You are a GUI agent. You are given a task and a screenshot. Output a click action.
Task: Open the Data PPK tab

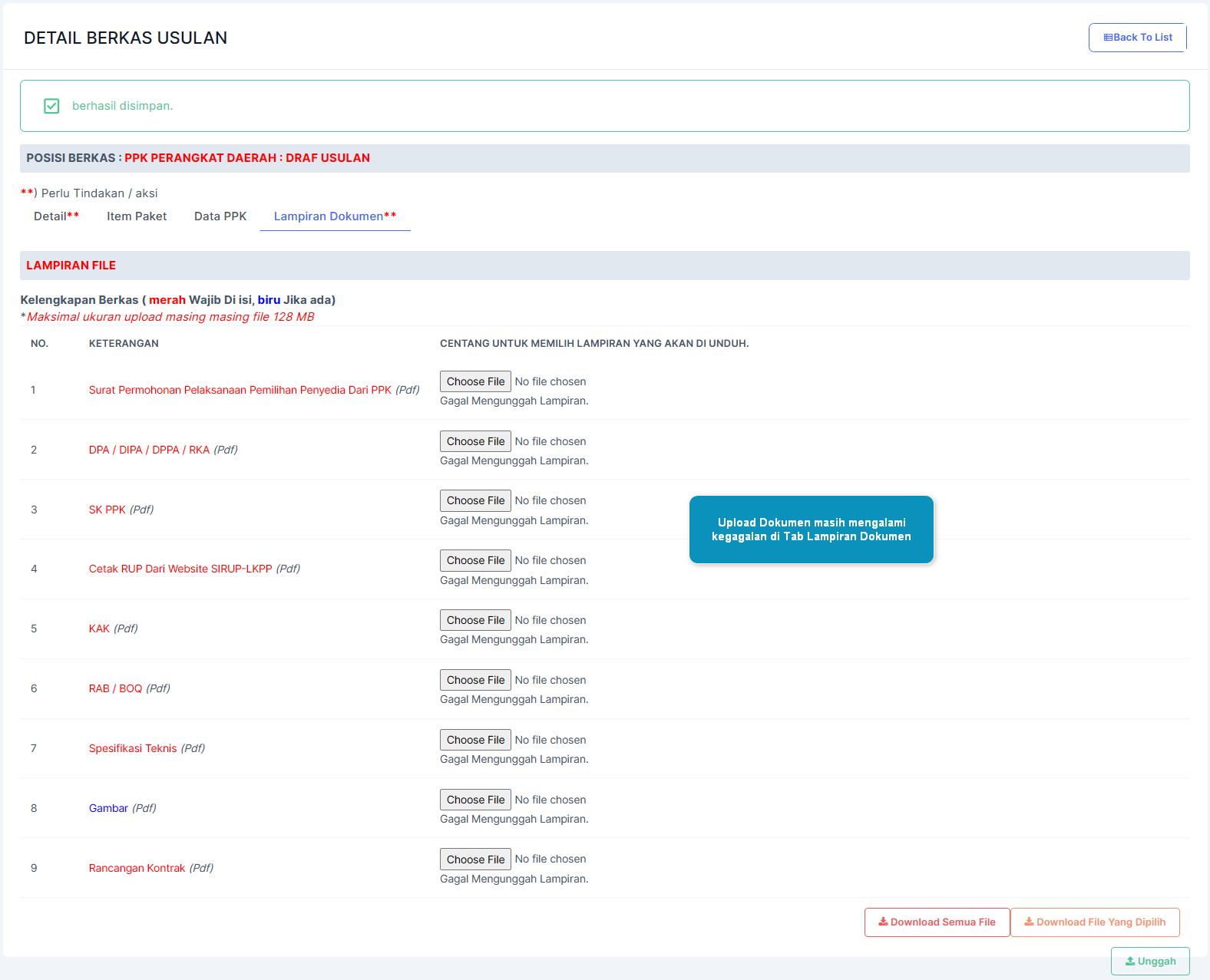click(220, 216)
